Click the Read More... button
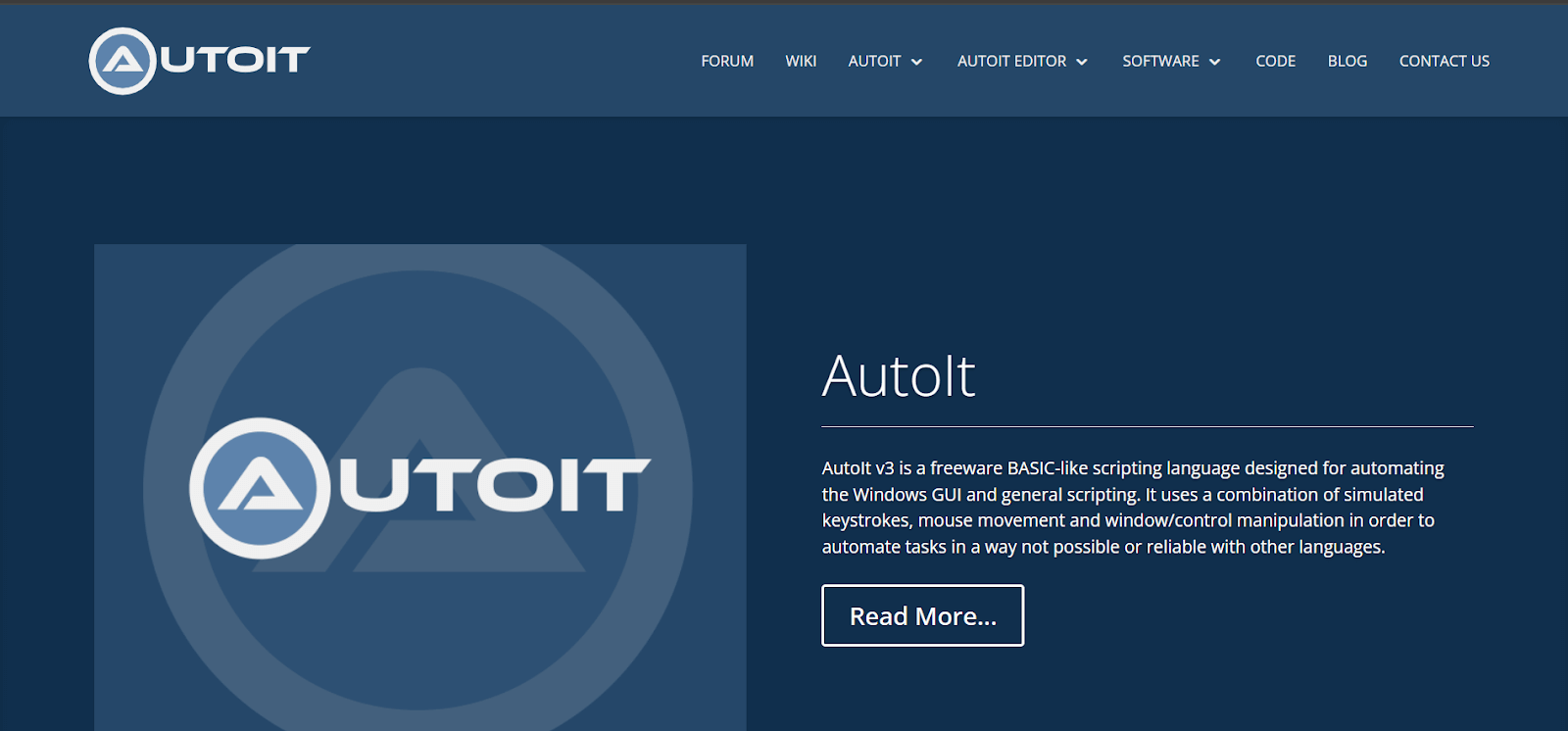Image resolution: width=1568 pixels, height=731 pixels. pyautogui.click(x=923, y=615)
